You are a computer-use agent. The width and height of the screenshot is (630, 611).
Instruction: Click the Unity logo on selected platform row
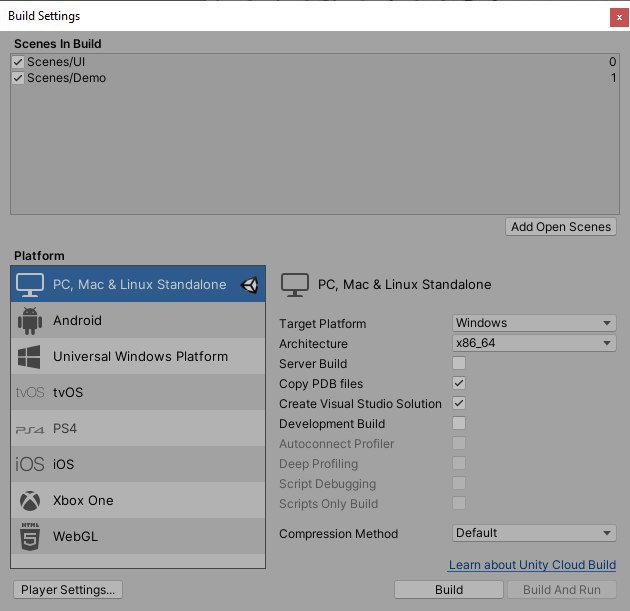click(x=250, y=285)
